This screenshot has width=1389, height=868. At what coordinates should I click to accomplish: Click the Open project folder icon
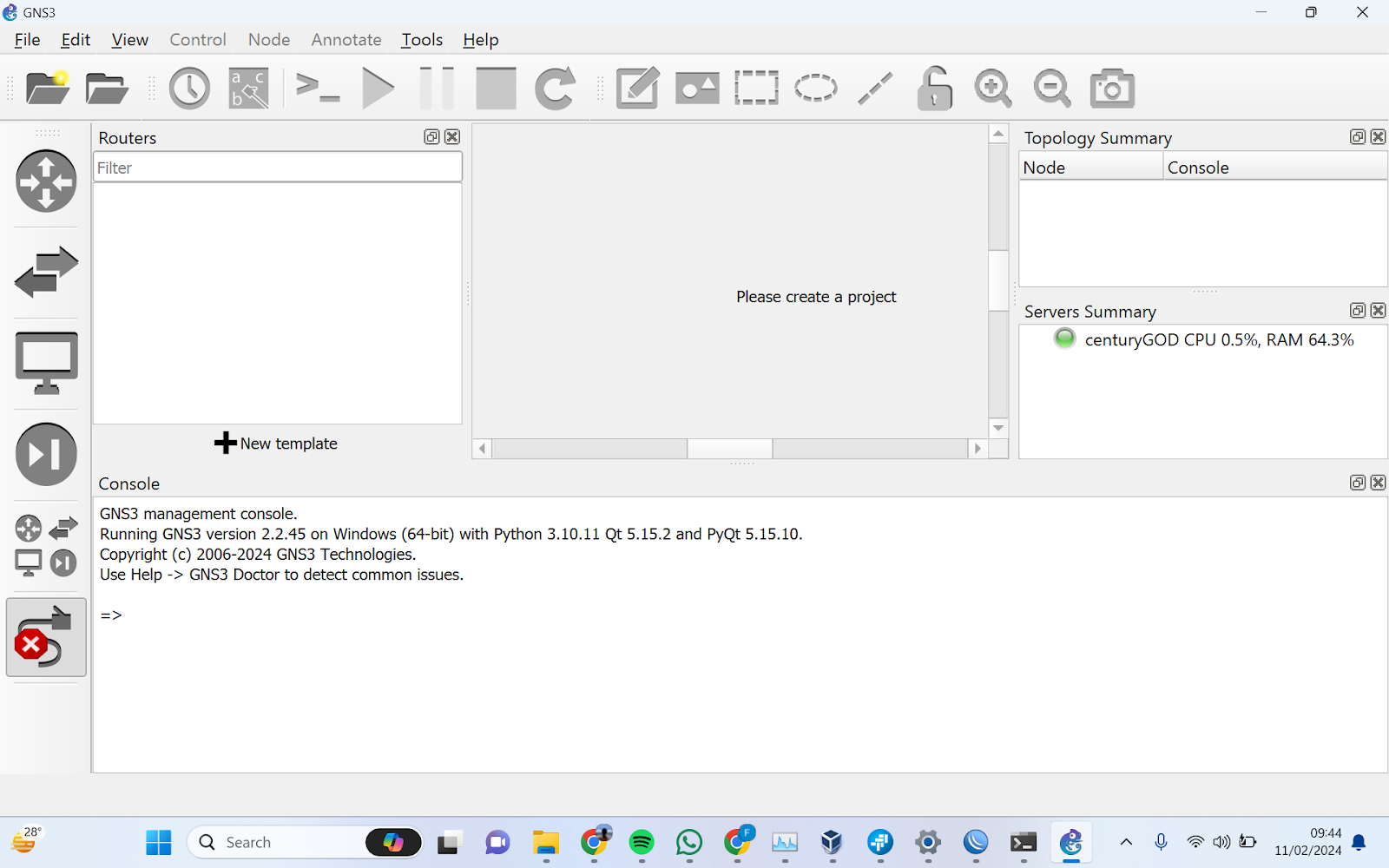click(x=107, y=88)
